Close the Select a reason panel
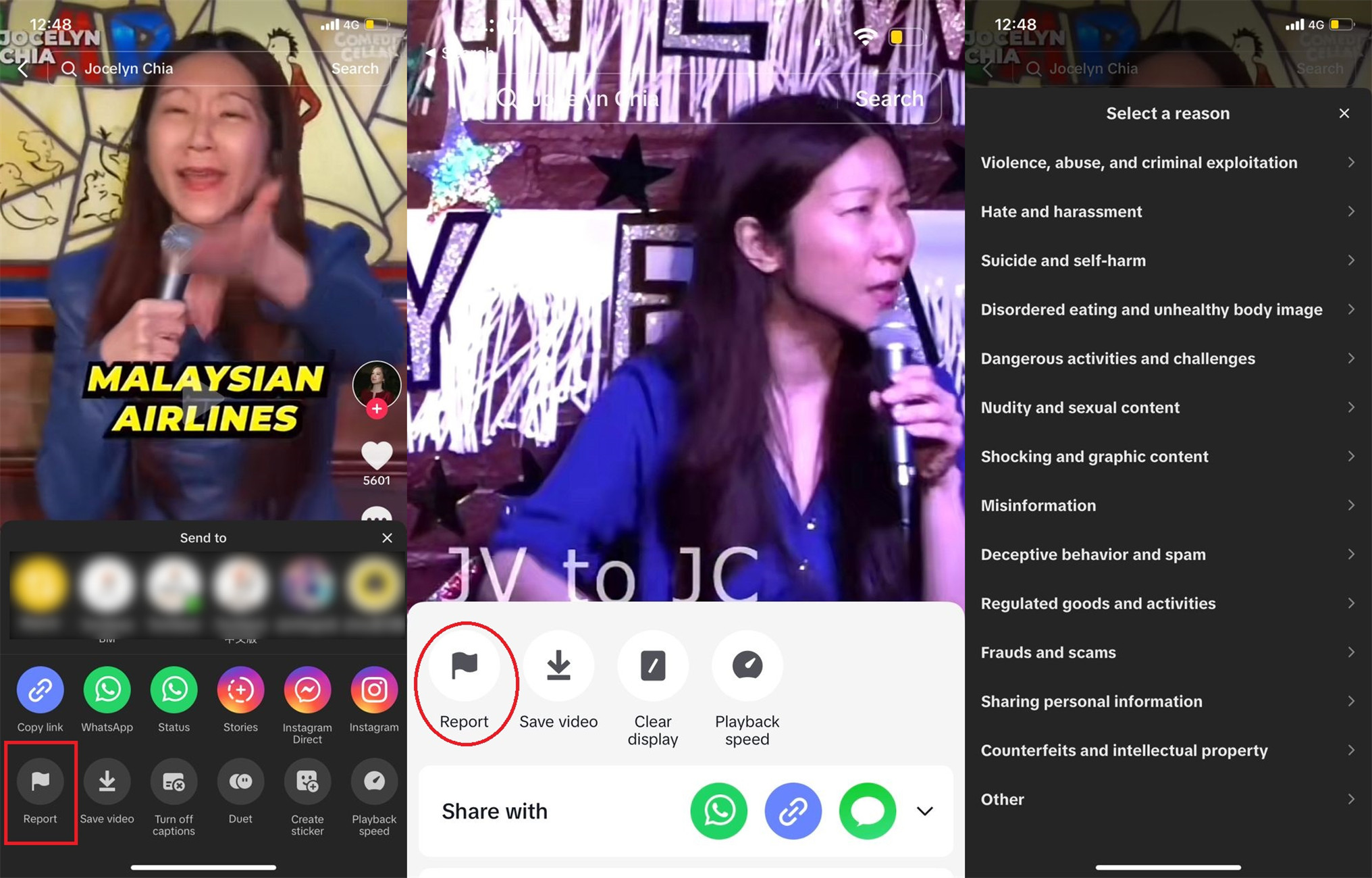The width and height of the screenshot is (1372, 878). pyautogui.click(x=1344, y=113)
